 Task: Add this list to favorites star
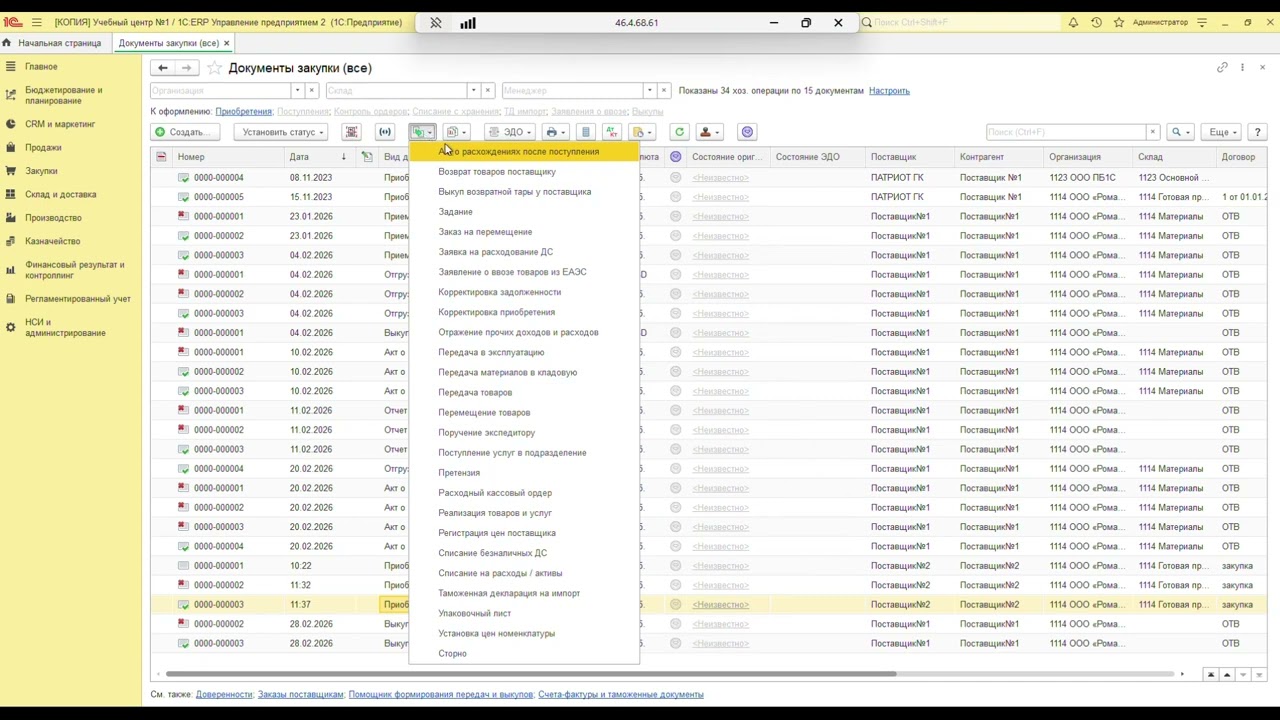214,68
